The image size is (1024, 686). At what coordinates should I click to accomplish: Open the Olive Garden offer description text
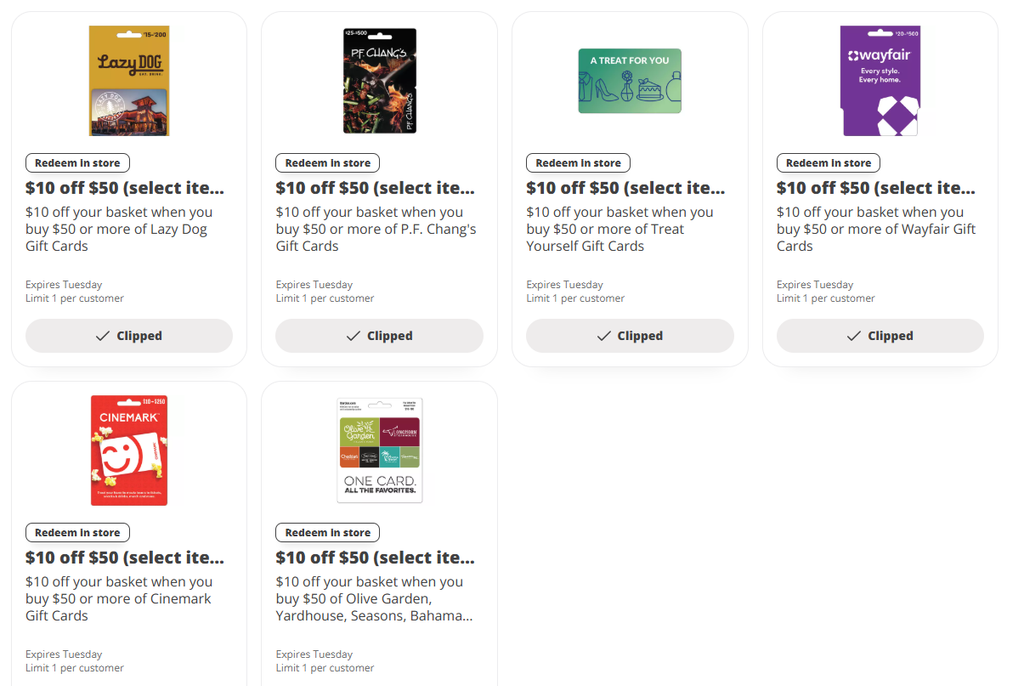point(374,598)
